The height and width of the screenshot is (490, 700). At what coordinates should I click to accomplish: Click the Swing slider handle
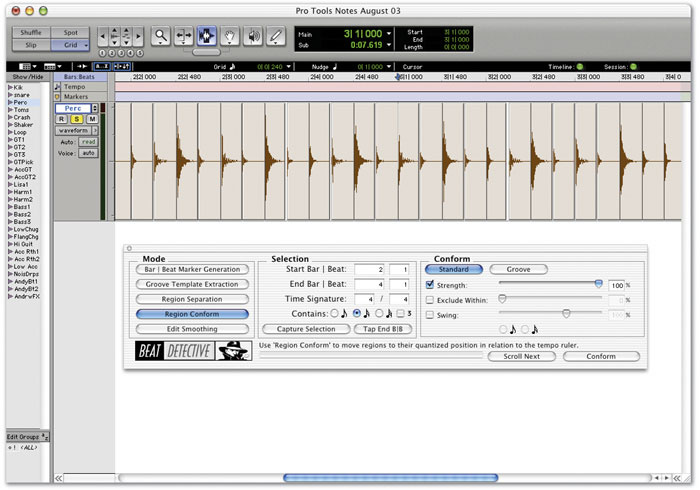coord(566,313)
